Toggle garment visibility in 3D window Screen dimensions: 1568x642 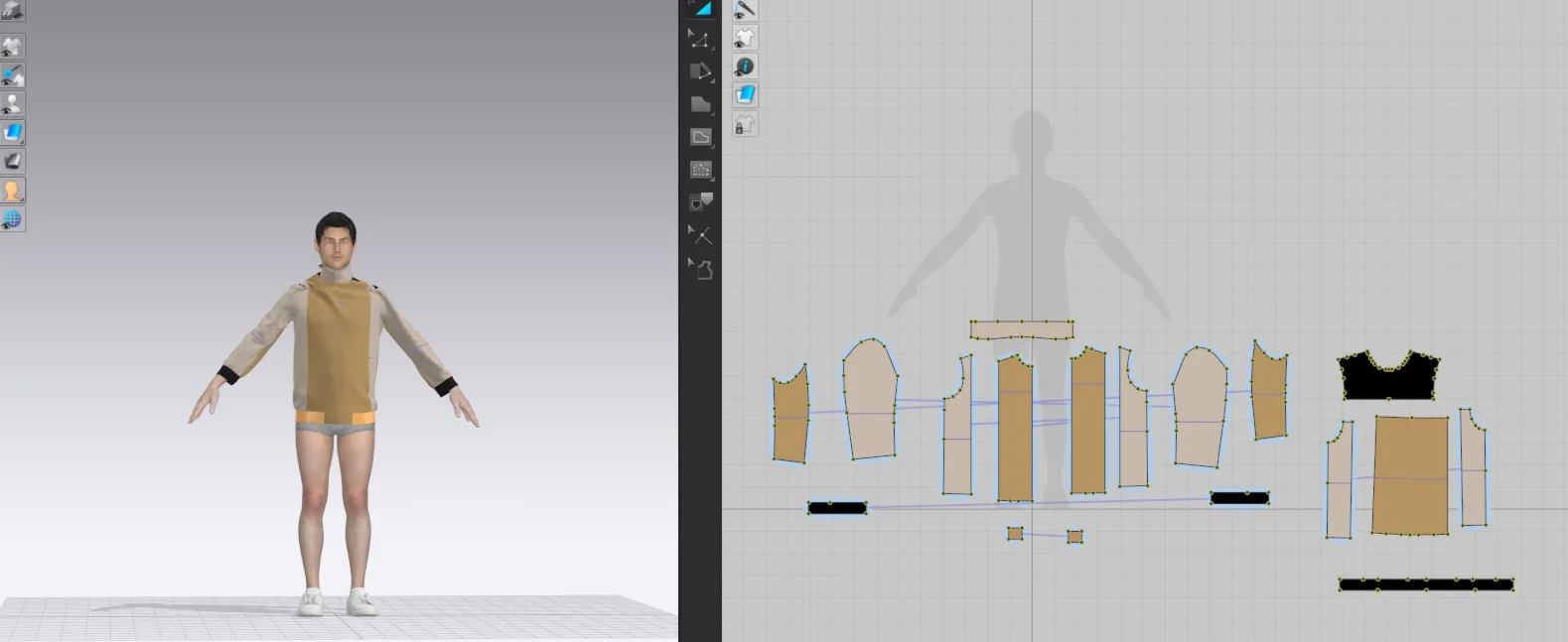coord(13,46)
